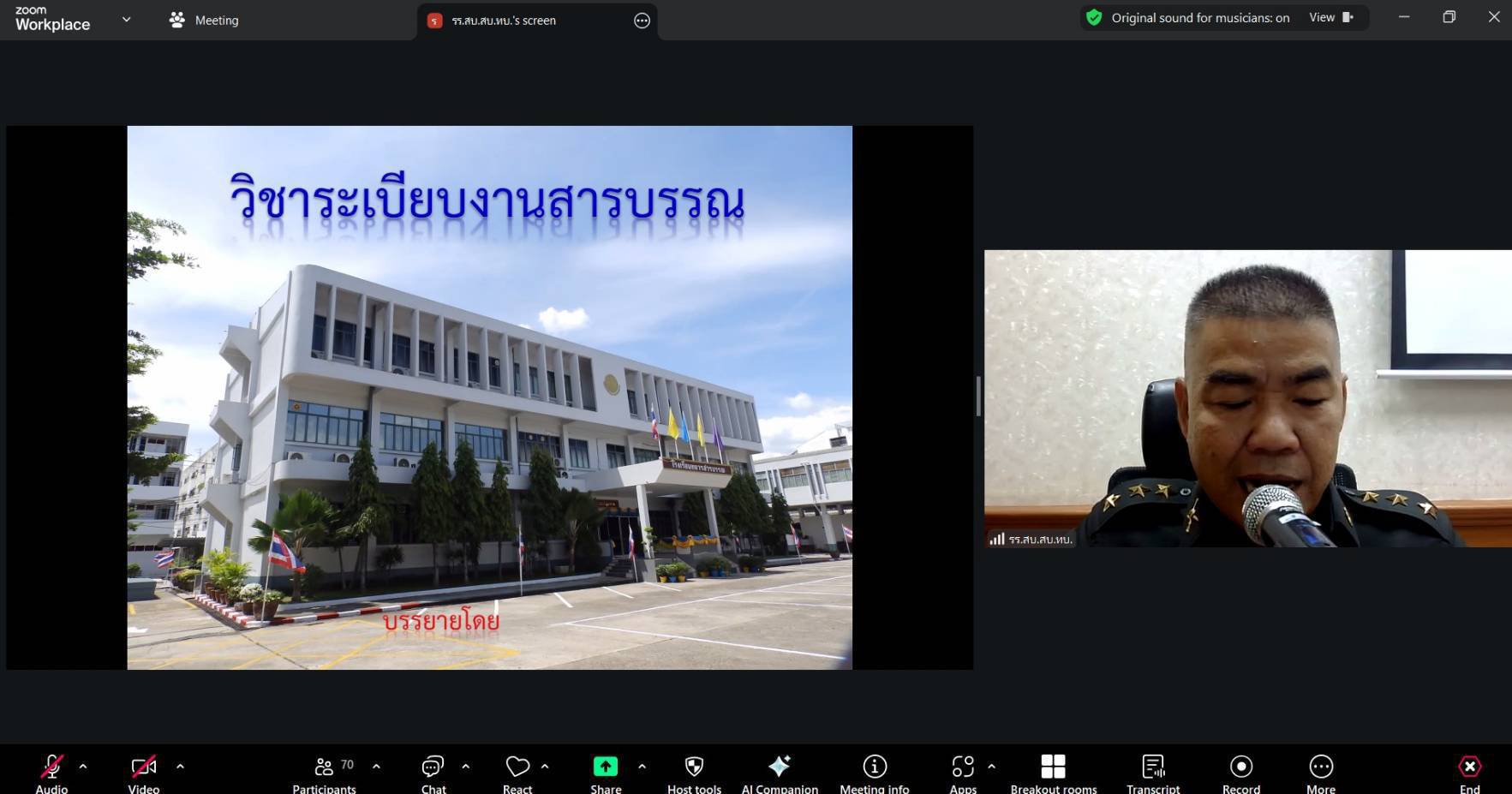Screen dimensions: 1512x794
Task: Select the shared screen tab
Action: coord(504,21)
